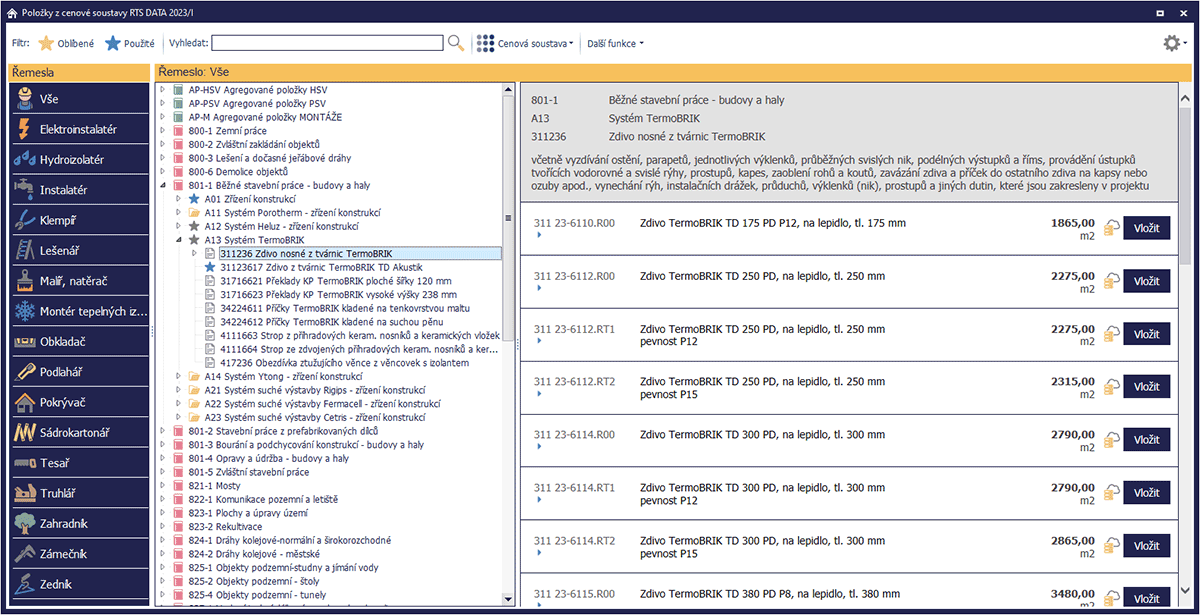The height and width of the screenshot is (615, 1200).
Task: Select A14 Systém Ytong - zřízení konstrukcí
Action: (x=285, y=377)
